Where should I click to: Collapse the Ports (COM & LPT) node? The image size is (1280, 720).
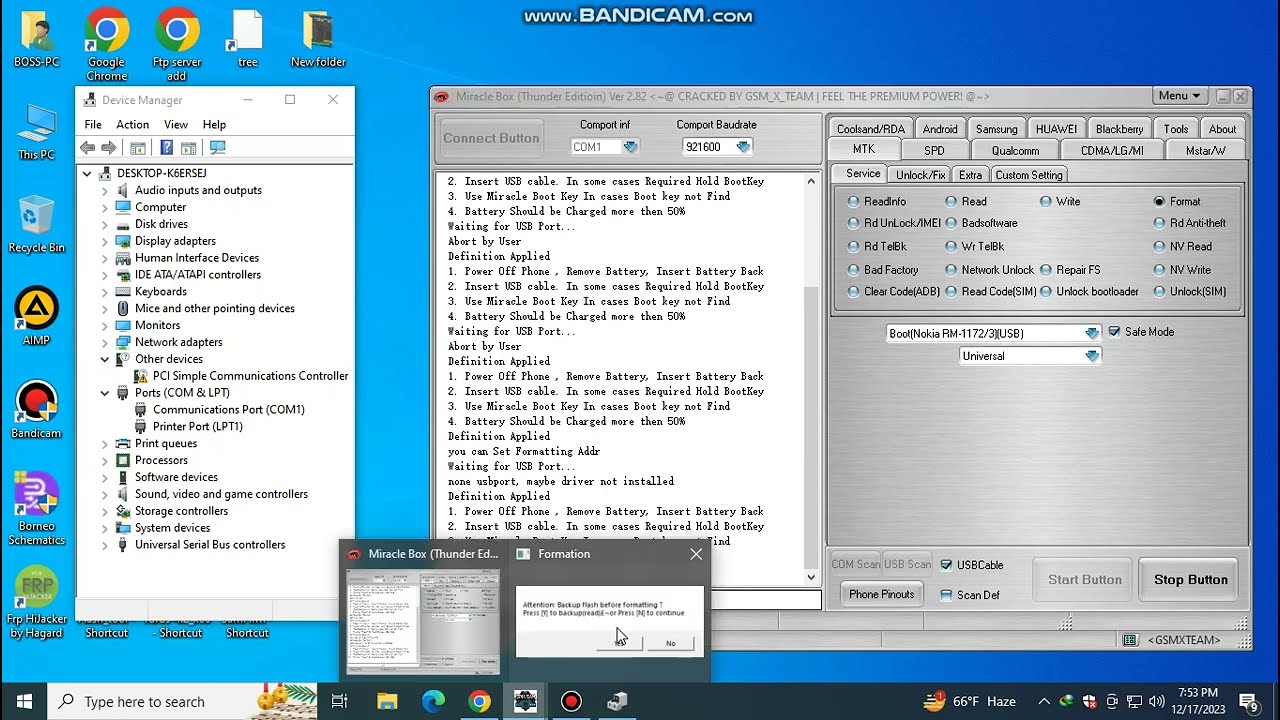pos(105,393)
